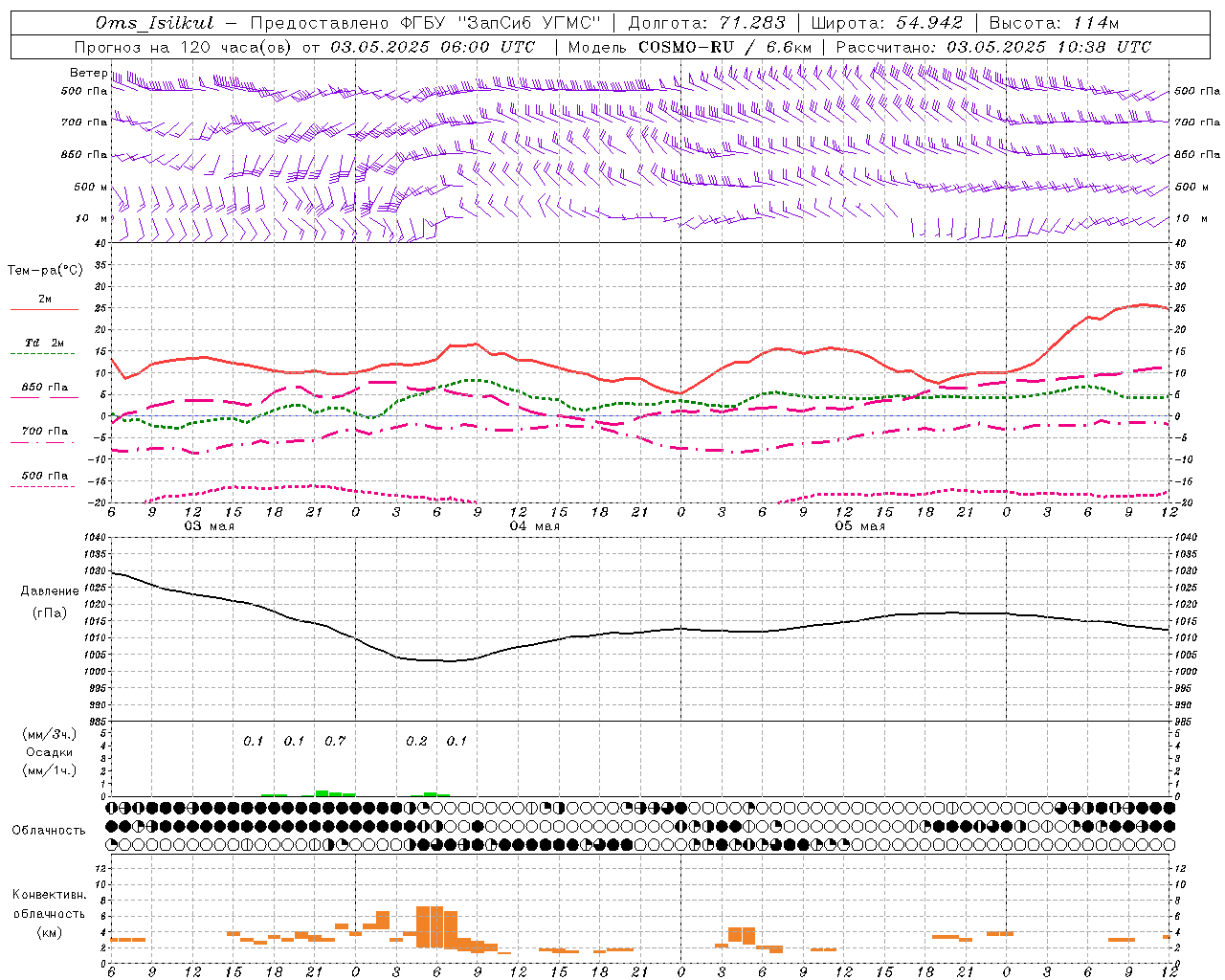Select the 'Долгота: 71.283' longitude text
Image resolution: width=1225 pixels, height=980 pixels.
tap(706, 23)
